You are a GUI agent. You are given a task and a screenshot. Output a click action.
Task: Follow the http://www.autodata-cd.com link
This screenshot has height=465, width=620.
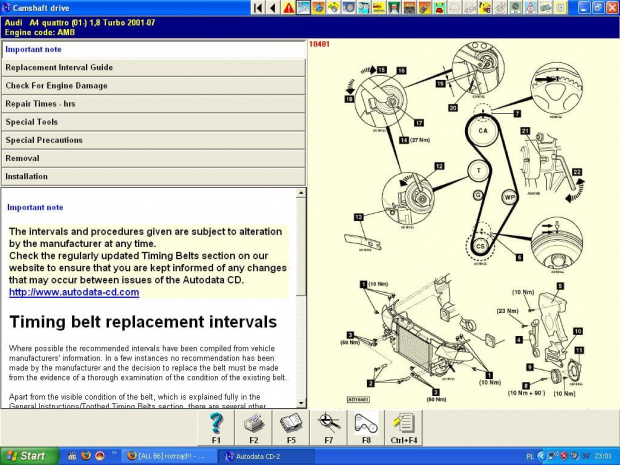point(74,292)
